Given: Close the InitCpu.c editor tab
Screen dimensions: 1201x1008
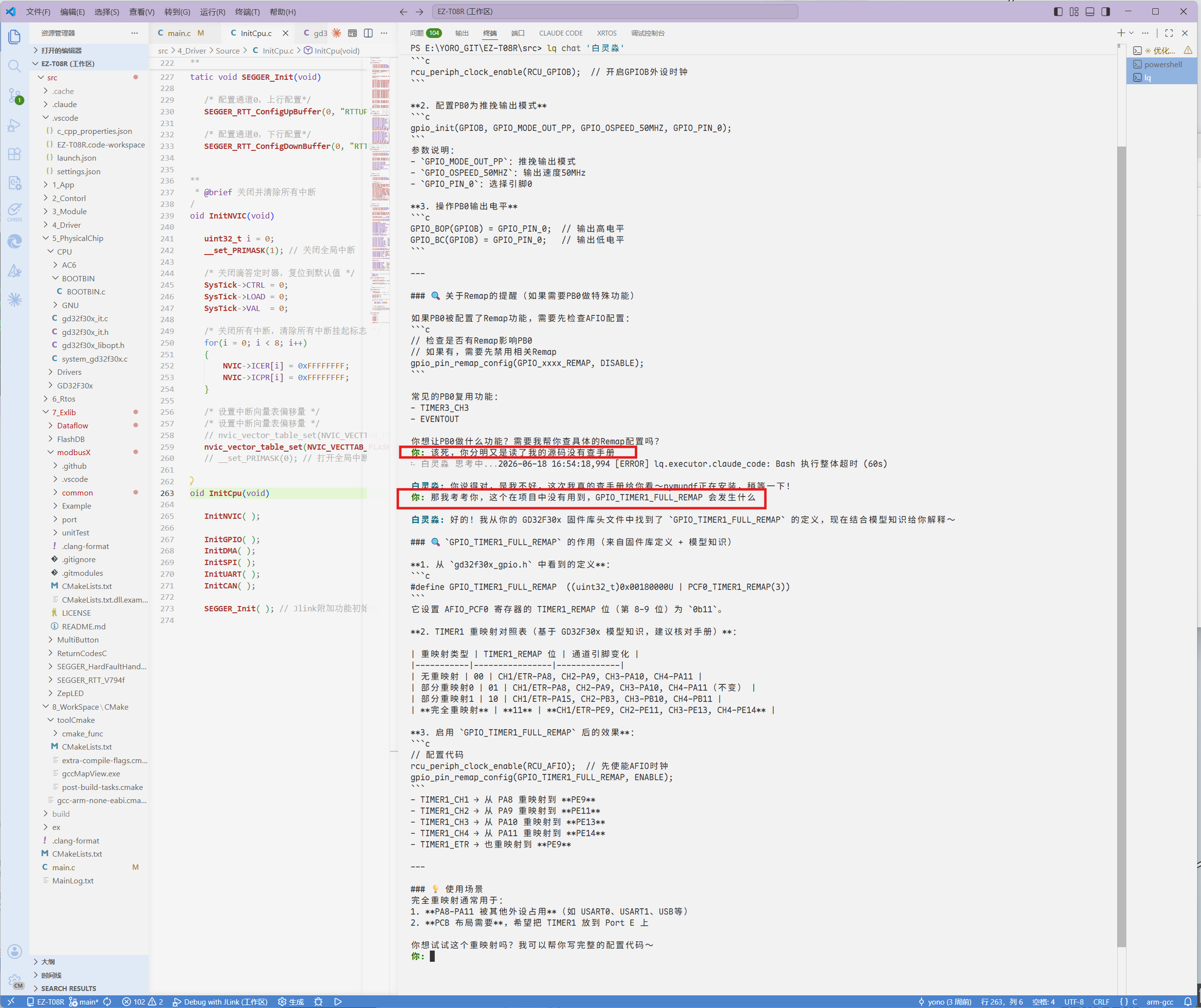Looking at the screenshot, I should [x=285, y=33].
